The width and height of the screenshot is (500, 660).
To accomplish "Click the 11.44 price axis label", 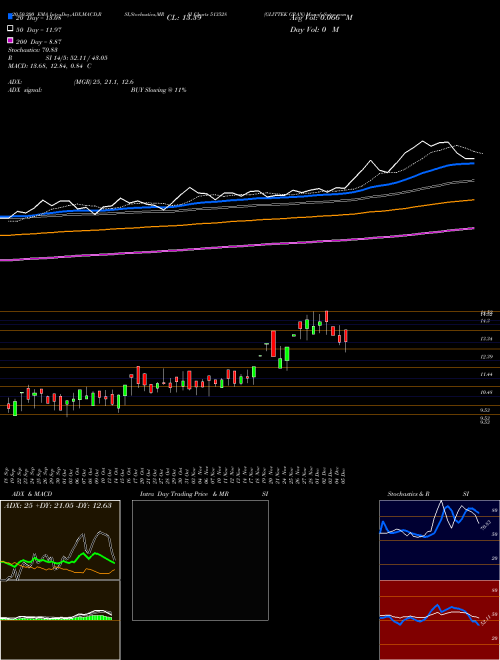I will click(487, 374).
